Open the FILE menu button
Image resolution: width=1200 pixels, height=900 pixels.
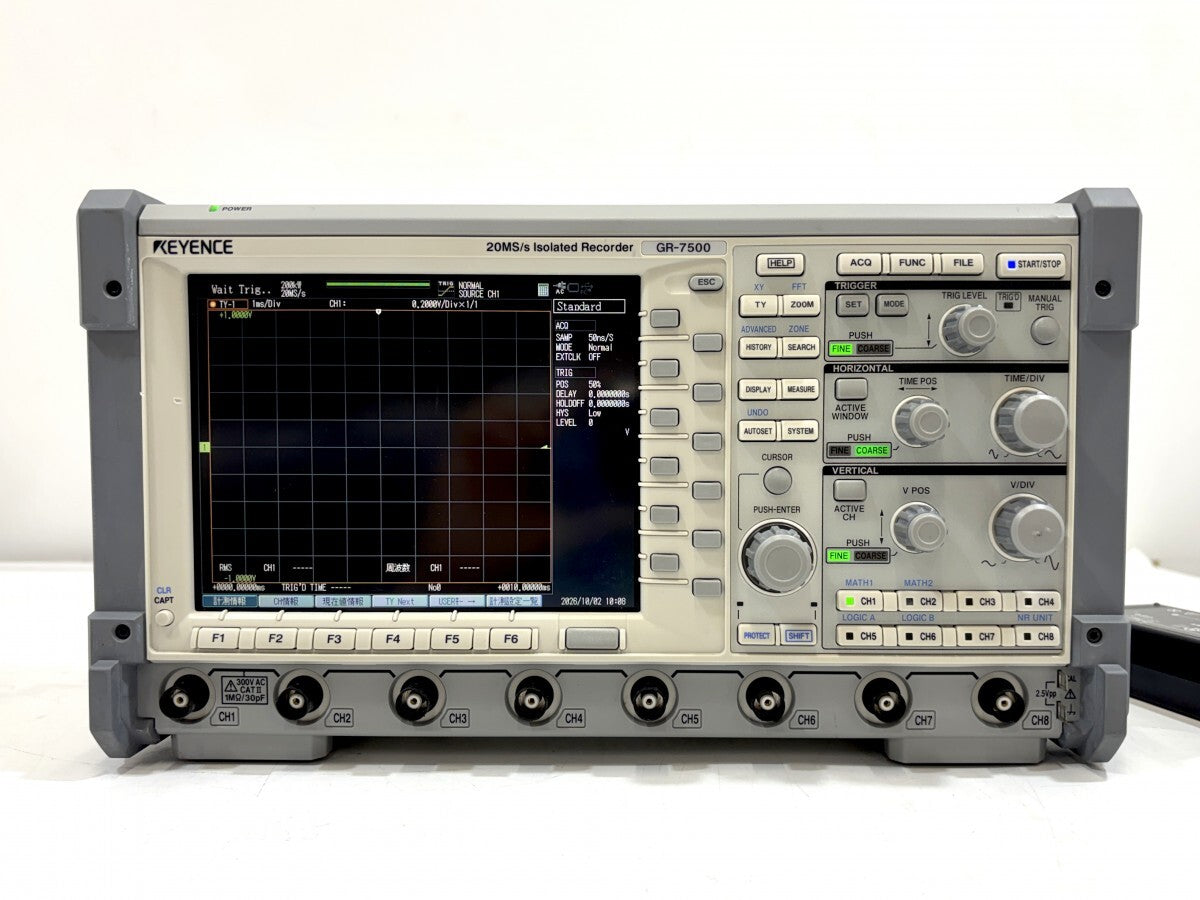pyautogui.click(x=962, y=264)
